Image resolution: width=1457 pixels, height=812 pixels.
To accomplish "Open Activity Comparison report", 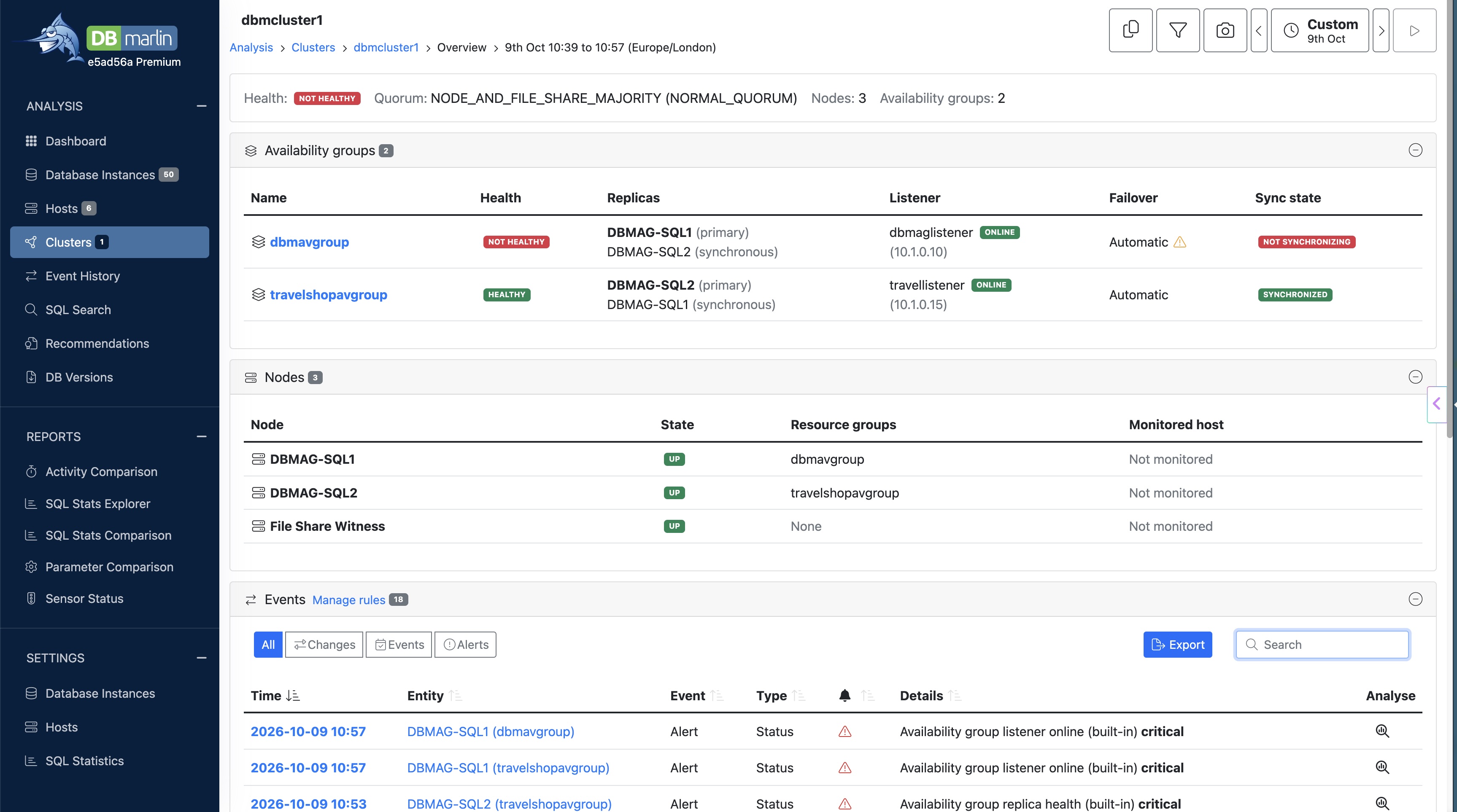I will point(101,472).
